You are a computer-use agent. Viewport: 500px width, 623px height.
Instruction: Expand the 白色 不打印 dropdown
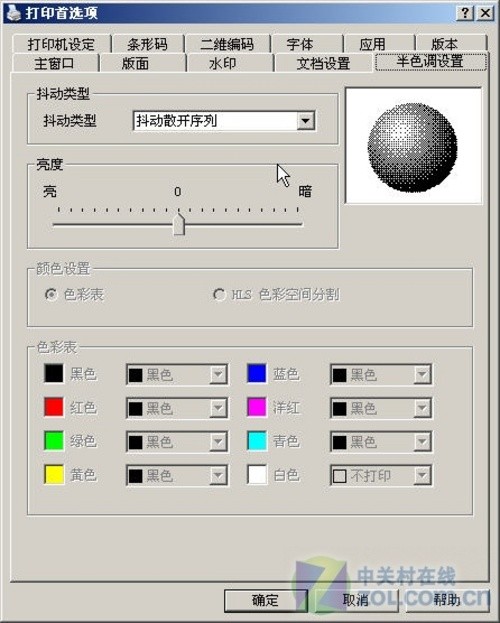click(422, 475)
